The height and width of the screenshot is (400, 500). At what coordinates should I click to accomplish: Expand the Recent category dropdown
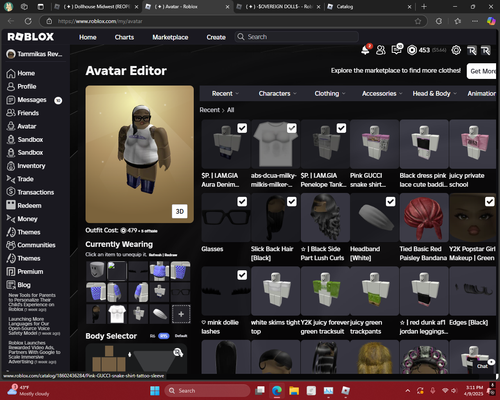pyautogui.click(x=225, y=94)
